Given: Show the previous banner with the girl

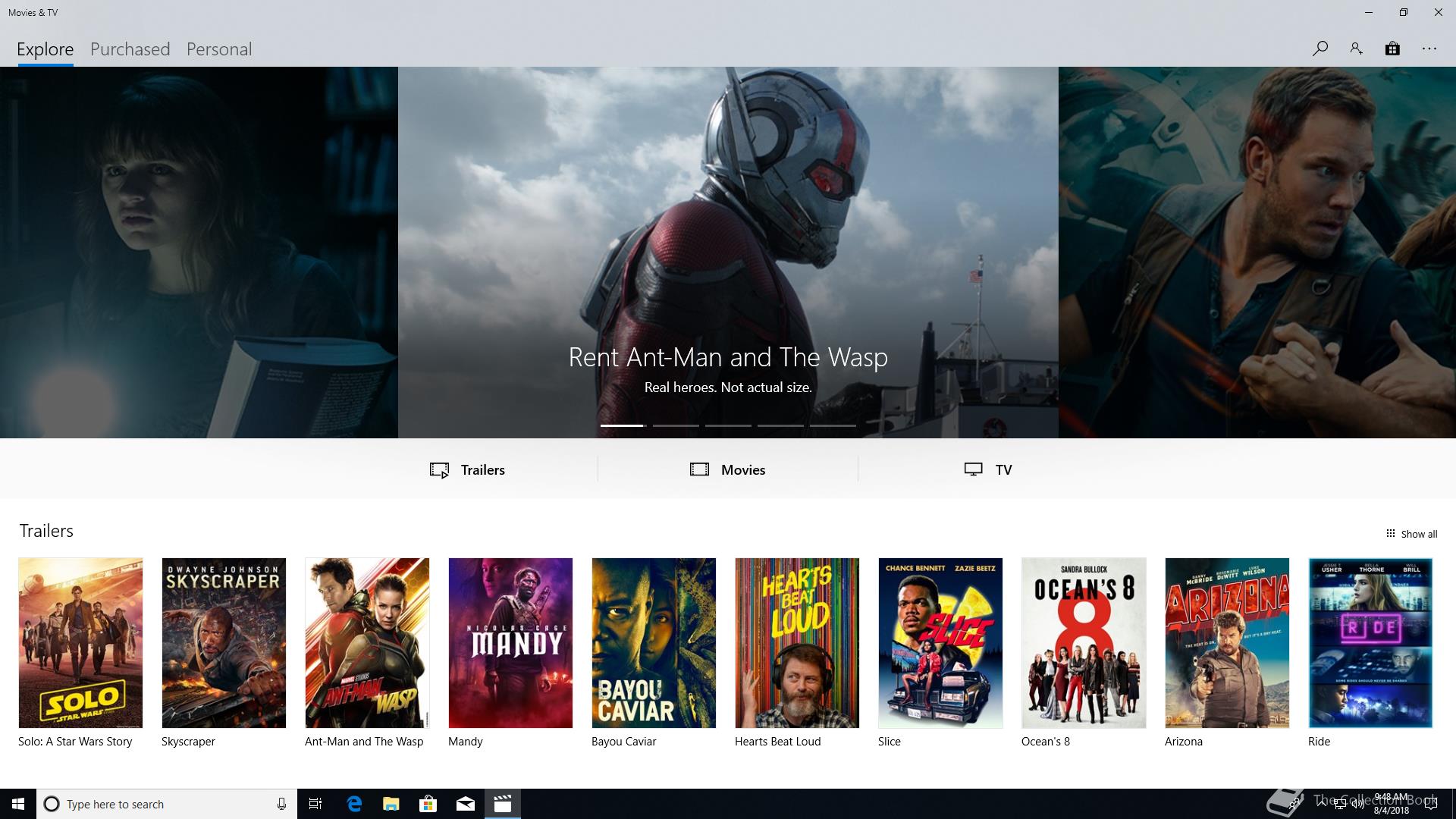Looking at the screenshot, I should tap(199, 253).
